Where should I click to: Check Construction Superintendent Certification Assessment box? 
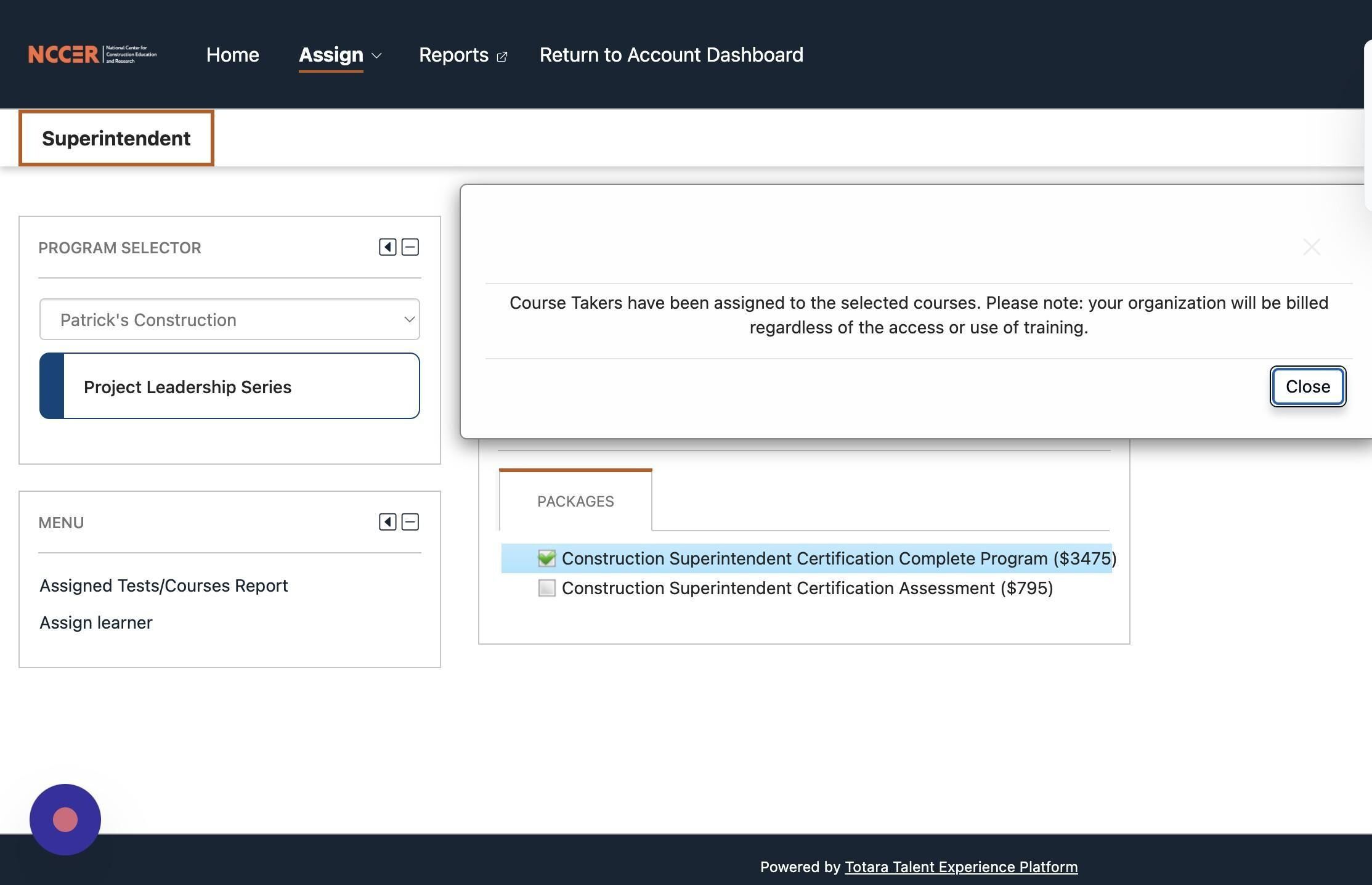tap(546, 588)
